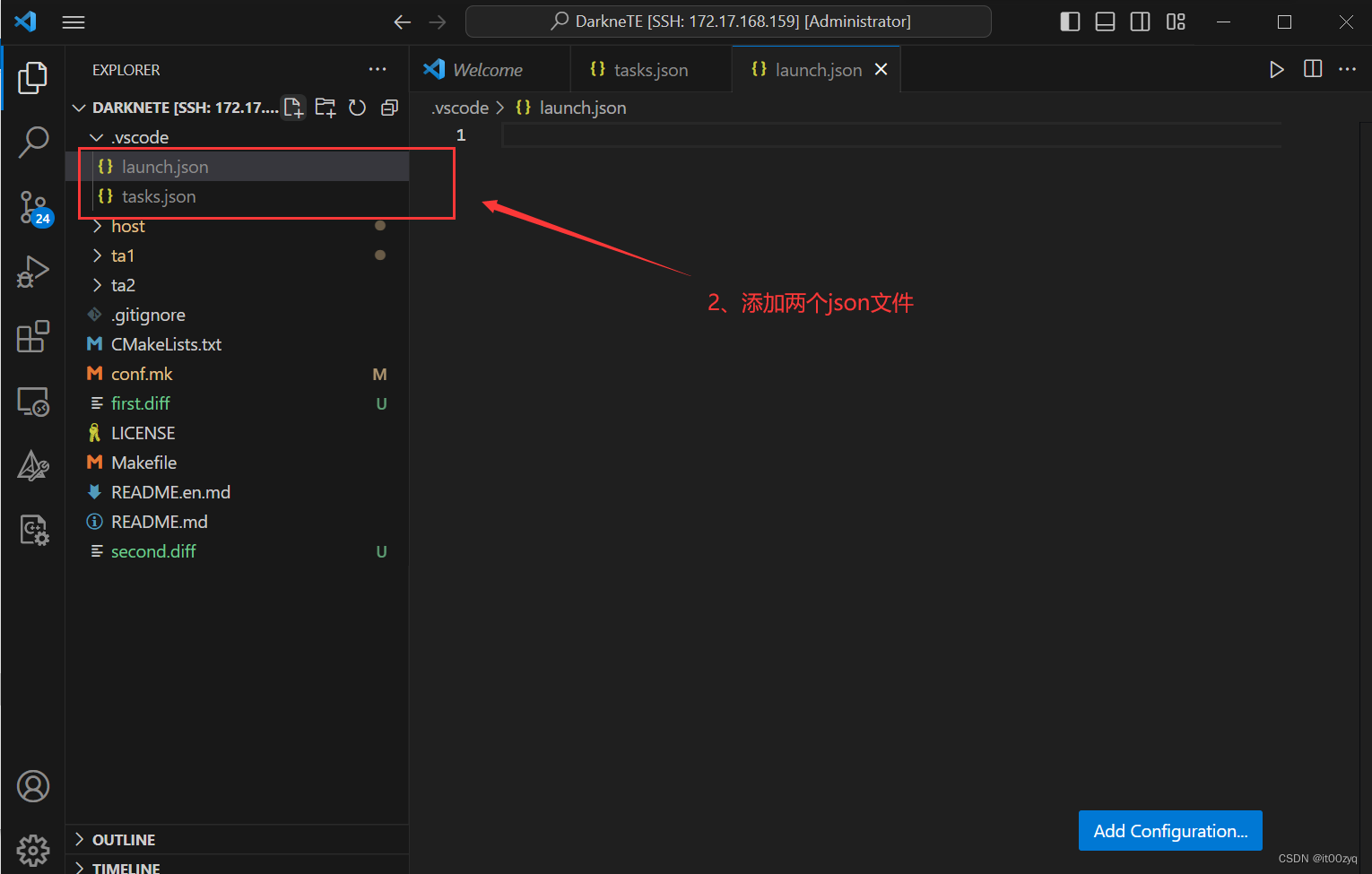This screenshot has height=874, width=1372.
Task: Open the hamburger application menu
Action: (x=74, y=22)
